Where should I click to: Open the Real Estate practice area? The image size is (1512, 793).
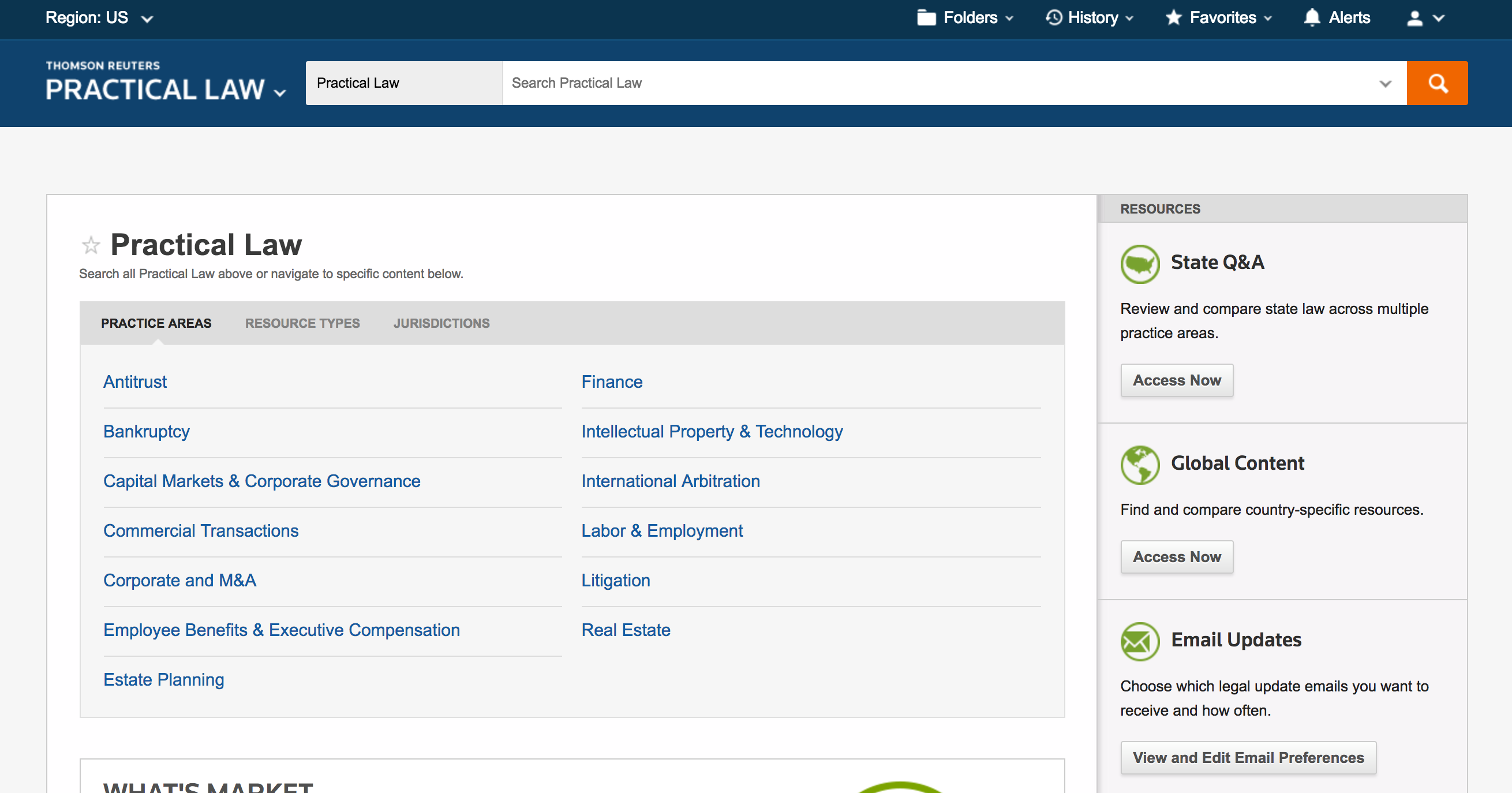pos(626,630)
